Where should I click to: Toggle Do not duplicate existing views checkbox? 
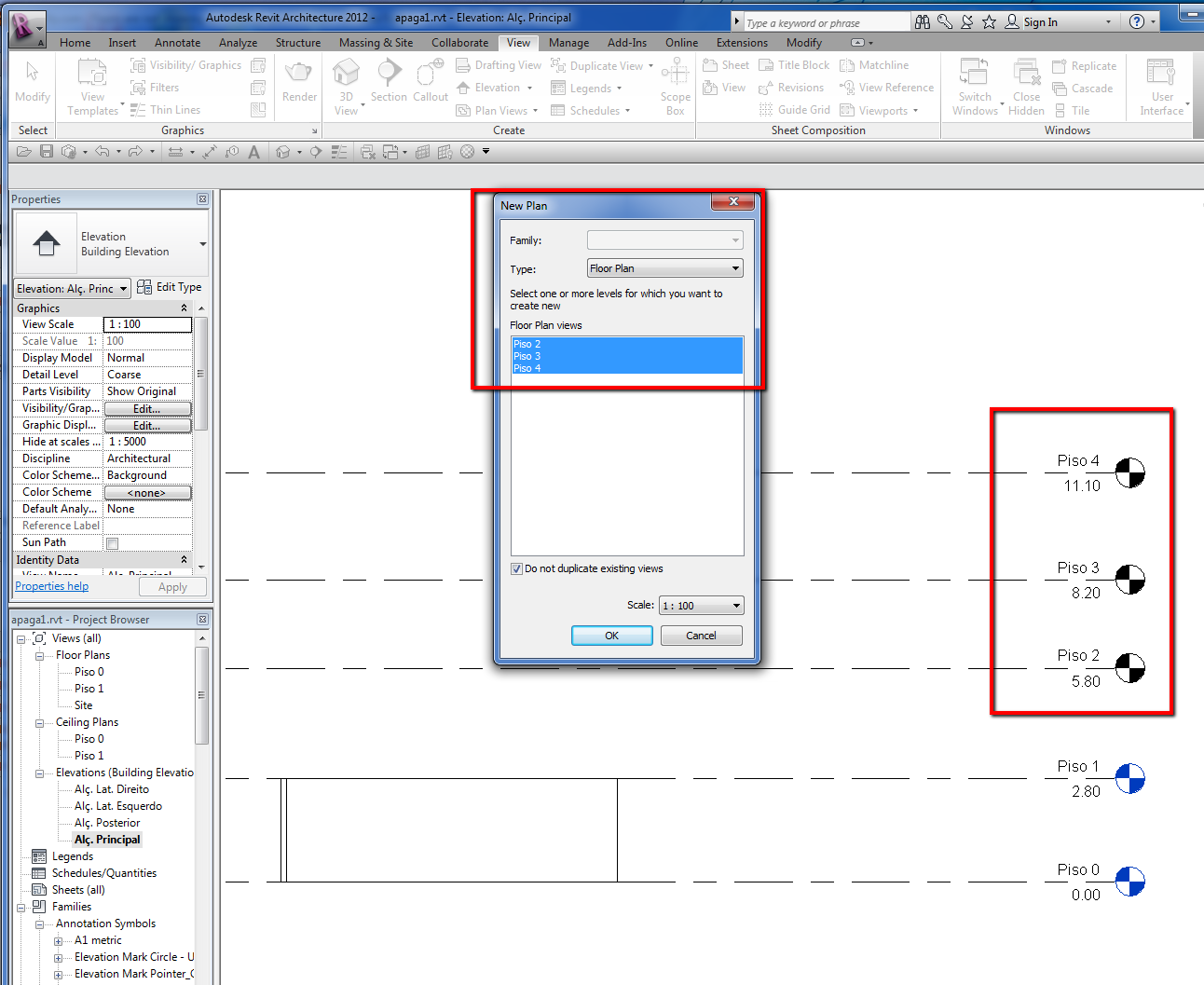click(516, 568)
